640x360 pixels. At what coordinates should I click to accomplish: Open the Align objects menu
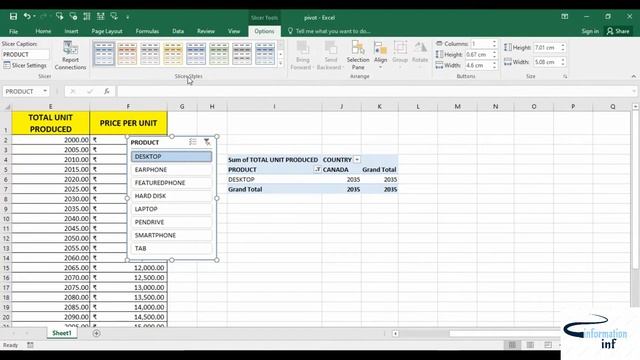pos(380,55)
